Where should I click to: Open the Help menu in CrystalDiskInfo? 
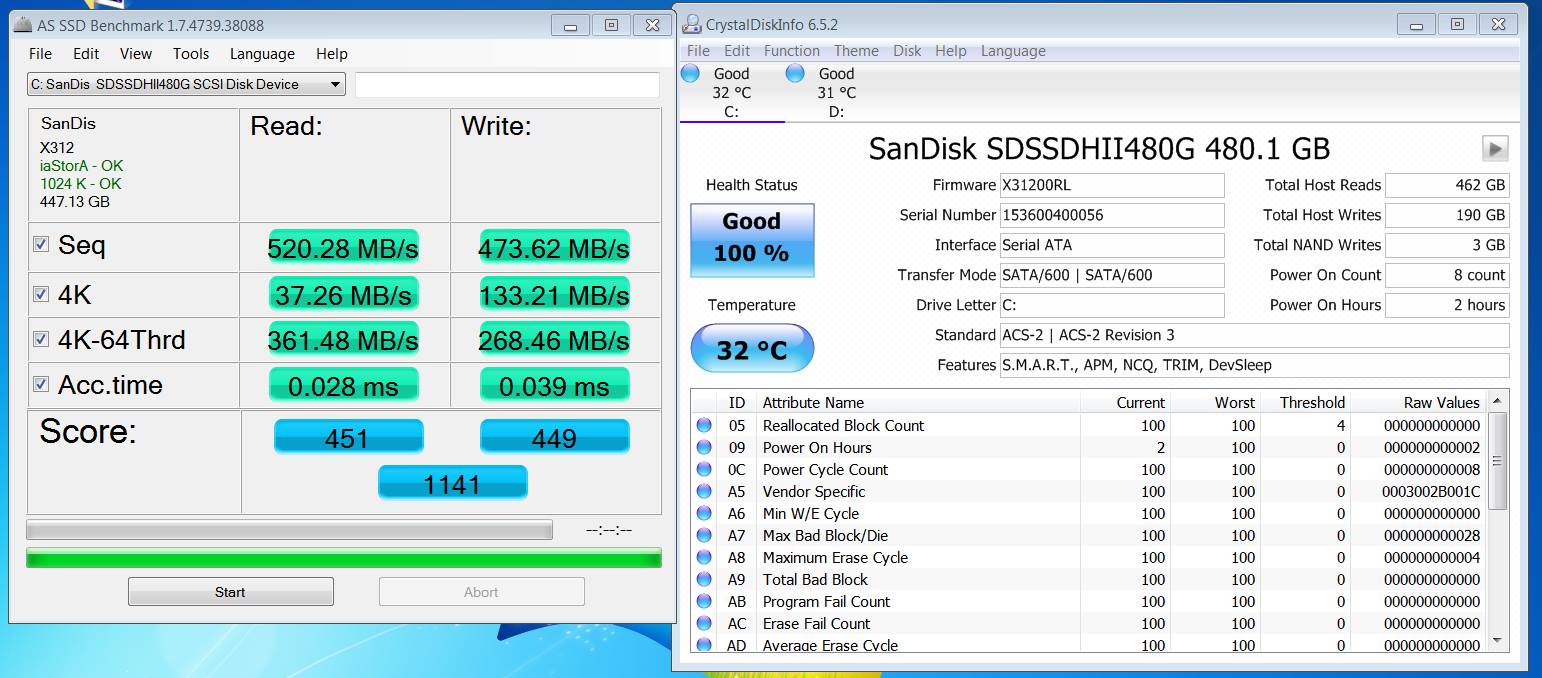point(951,51)
